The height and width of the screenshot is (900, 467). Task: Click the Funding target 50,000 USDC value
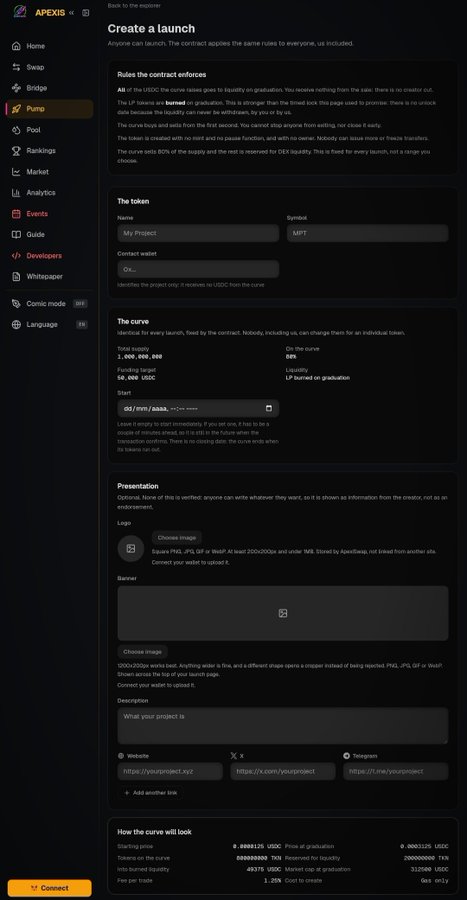point(136,378)
